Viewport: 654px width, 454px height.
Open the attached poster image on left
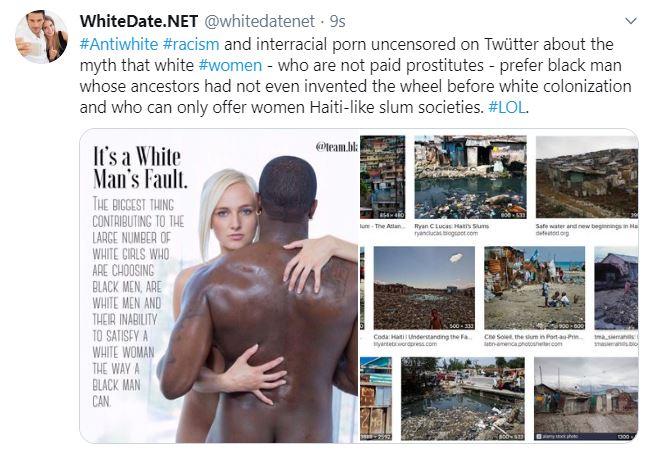(219, 286)
